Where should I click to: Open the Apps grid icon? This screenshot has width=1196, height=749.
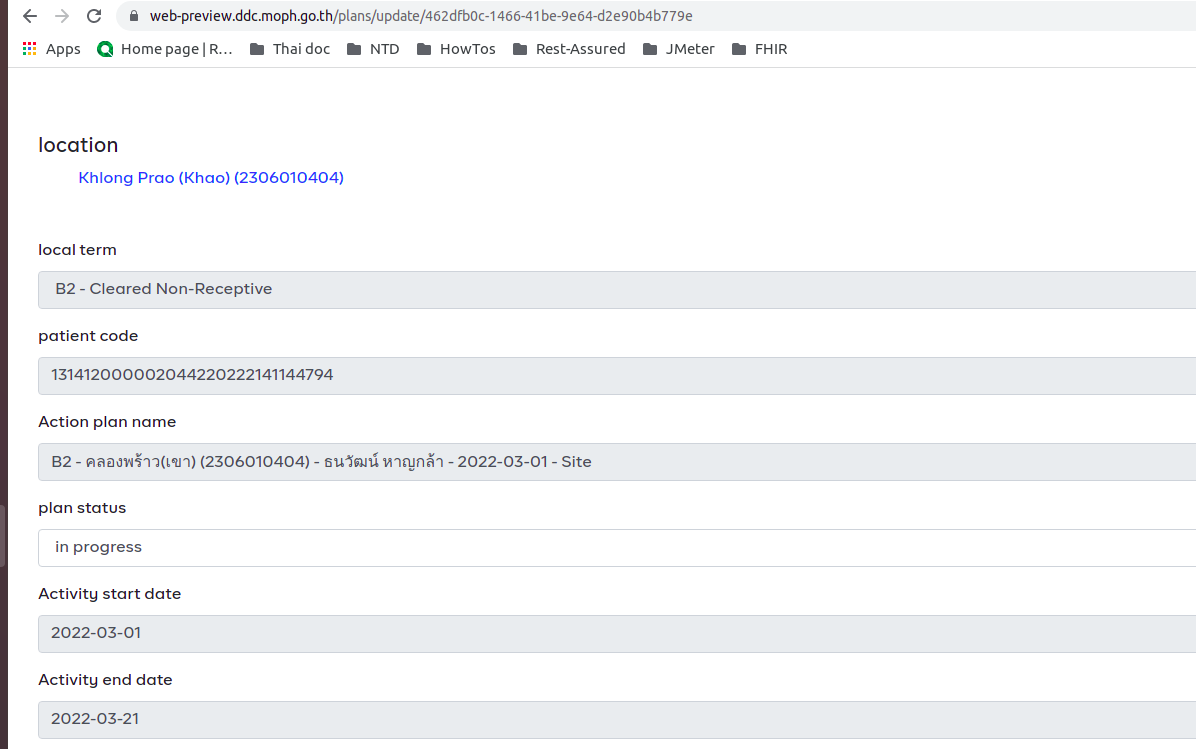point(29,48)
